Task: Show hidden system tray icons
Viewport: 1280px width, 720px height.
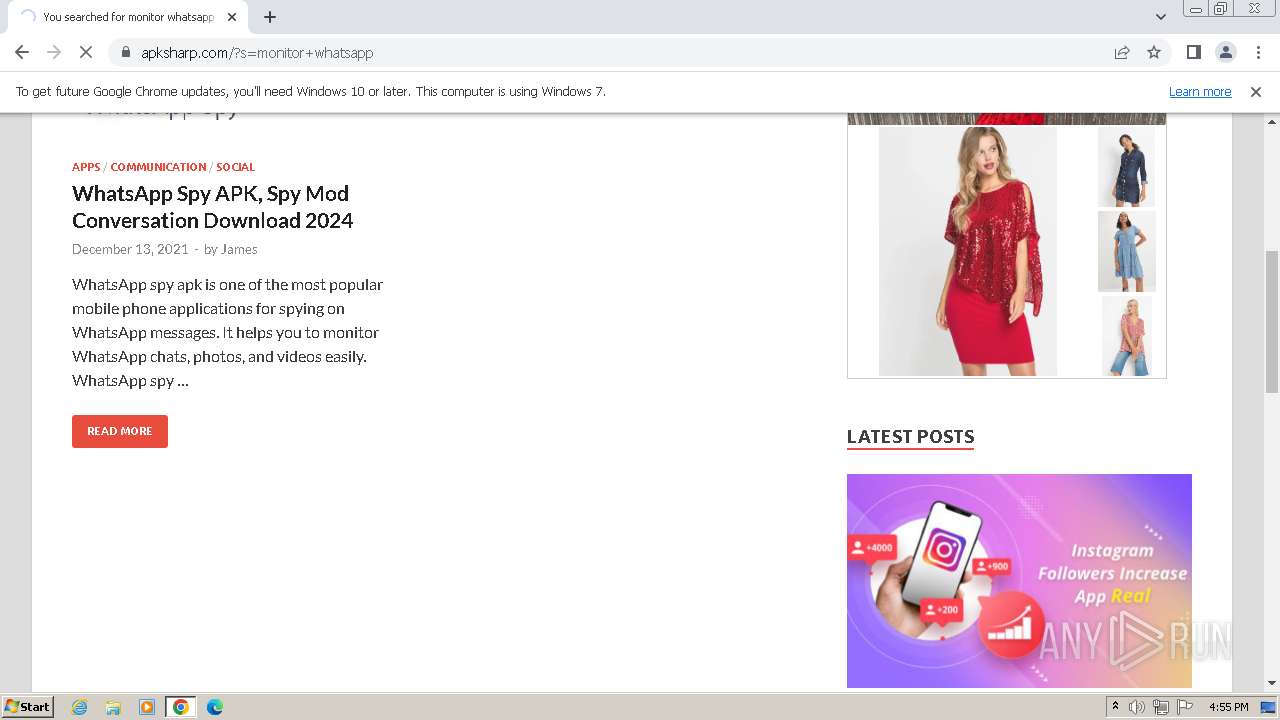Action: click(x=1115, y=707)
